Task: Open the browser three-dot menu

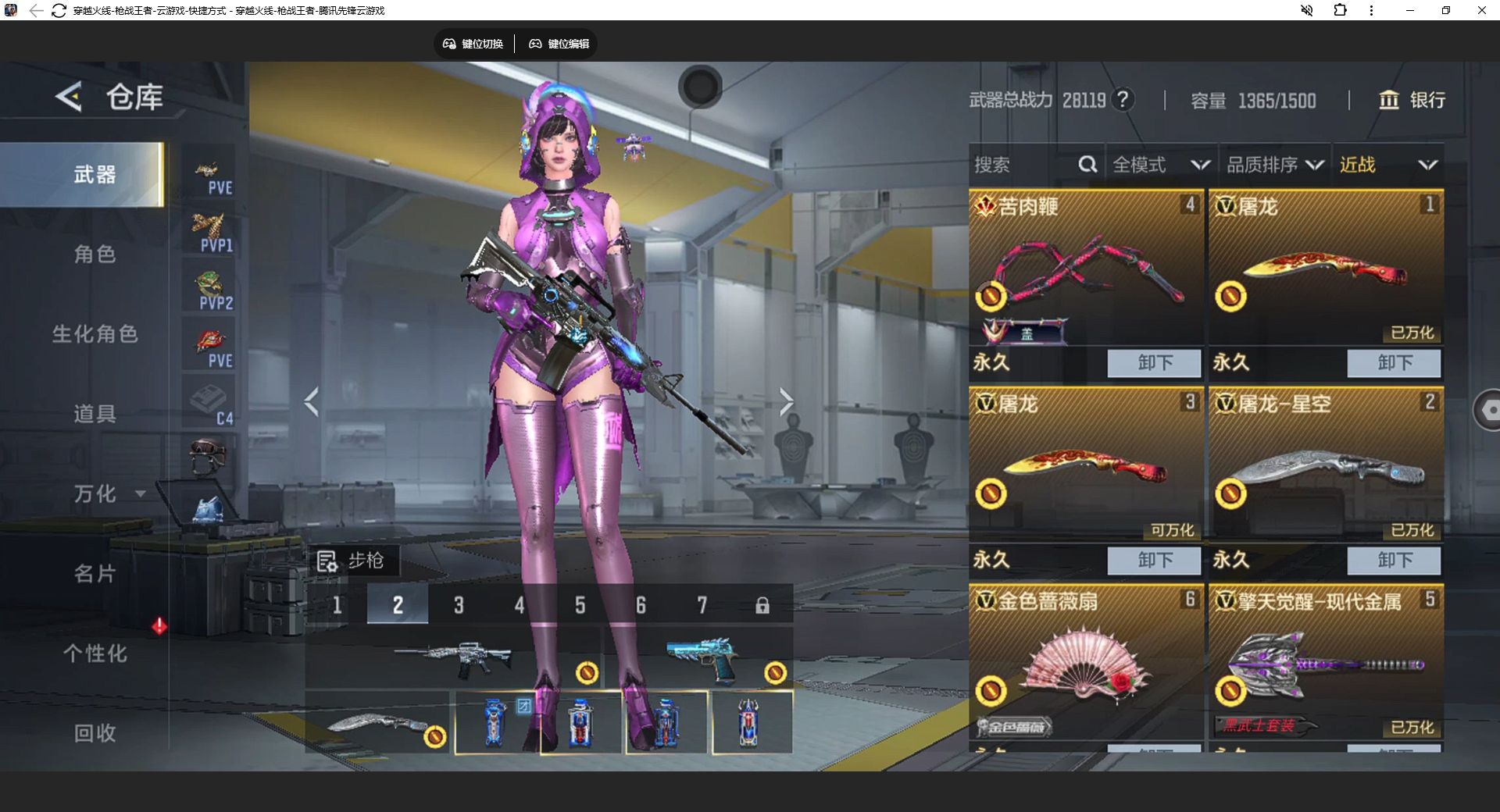Action: 1371,10
